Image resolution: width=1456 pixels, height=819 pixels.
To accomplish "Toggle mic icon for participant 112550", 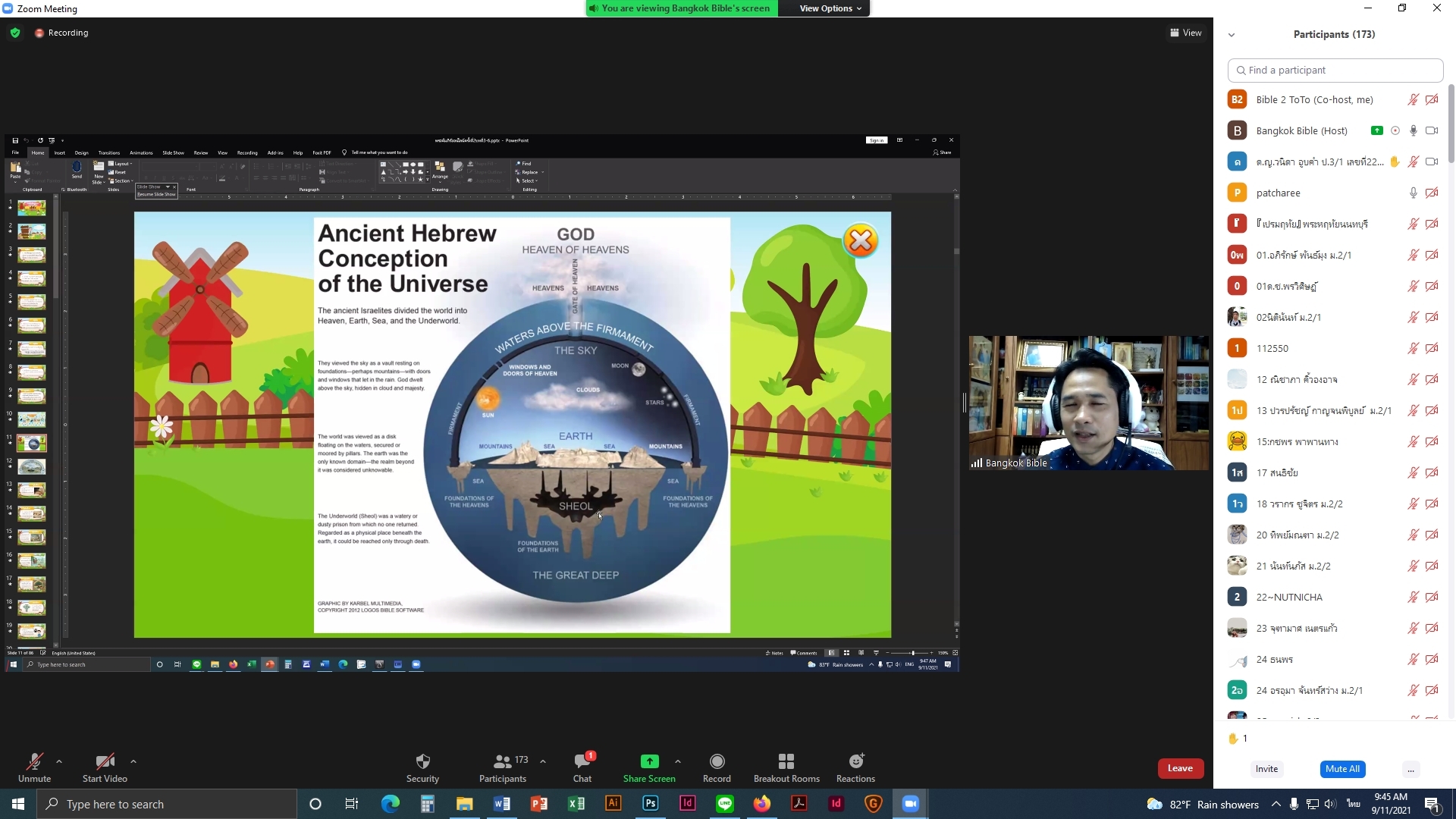I will [x=1413, y=348].
